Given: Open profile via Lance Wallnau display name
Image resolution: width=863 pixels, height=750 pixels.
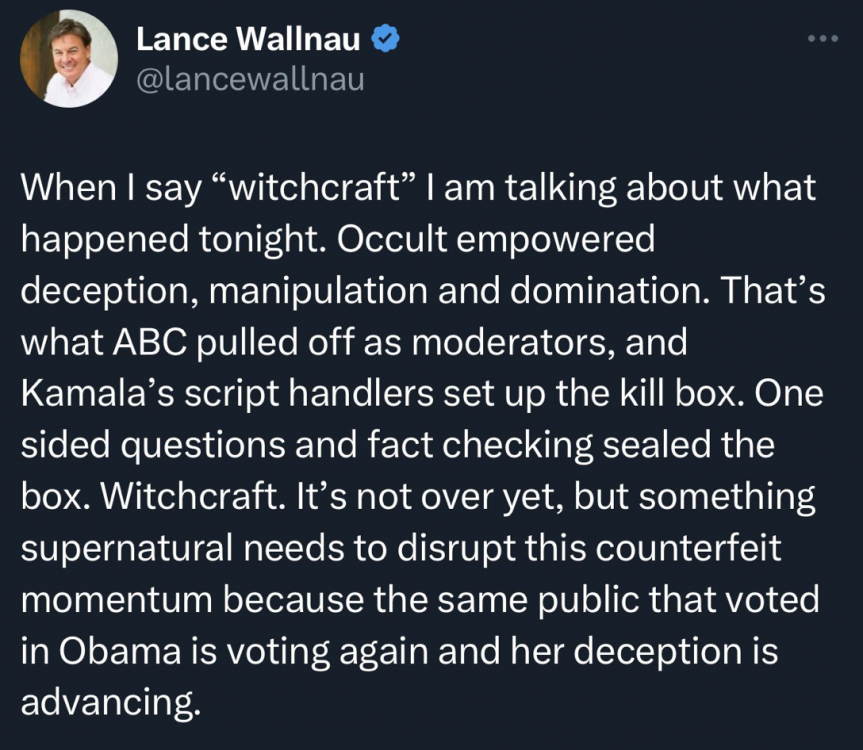Looking at the screenshot, I should 248,39.
